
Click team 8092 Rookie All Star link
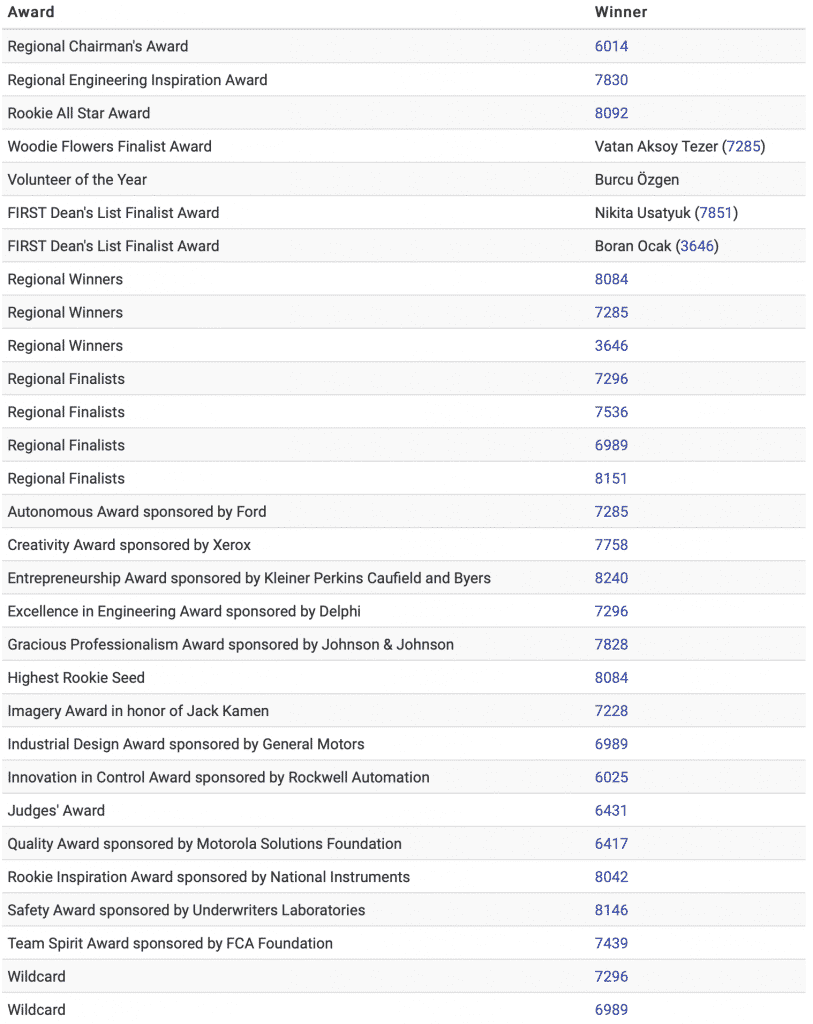click(611, 113)
